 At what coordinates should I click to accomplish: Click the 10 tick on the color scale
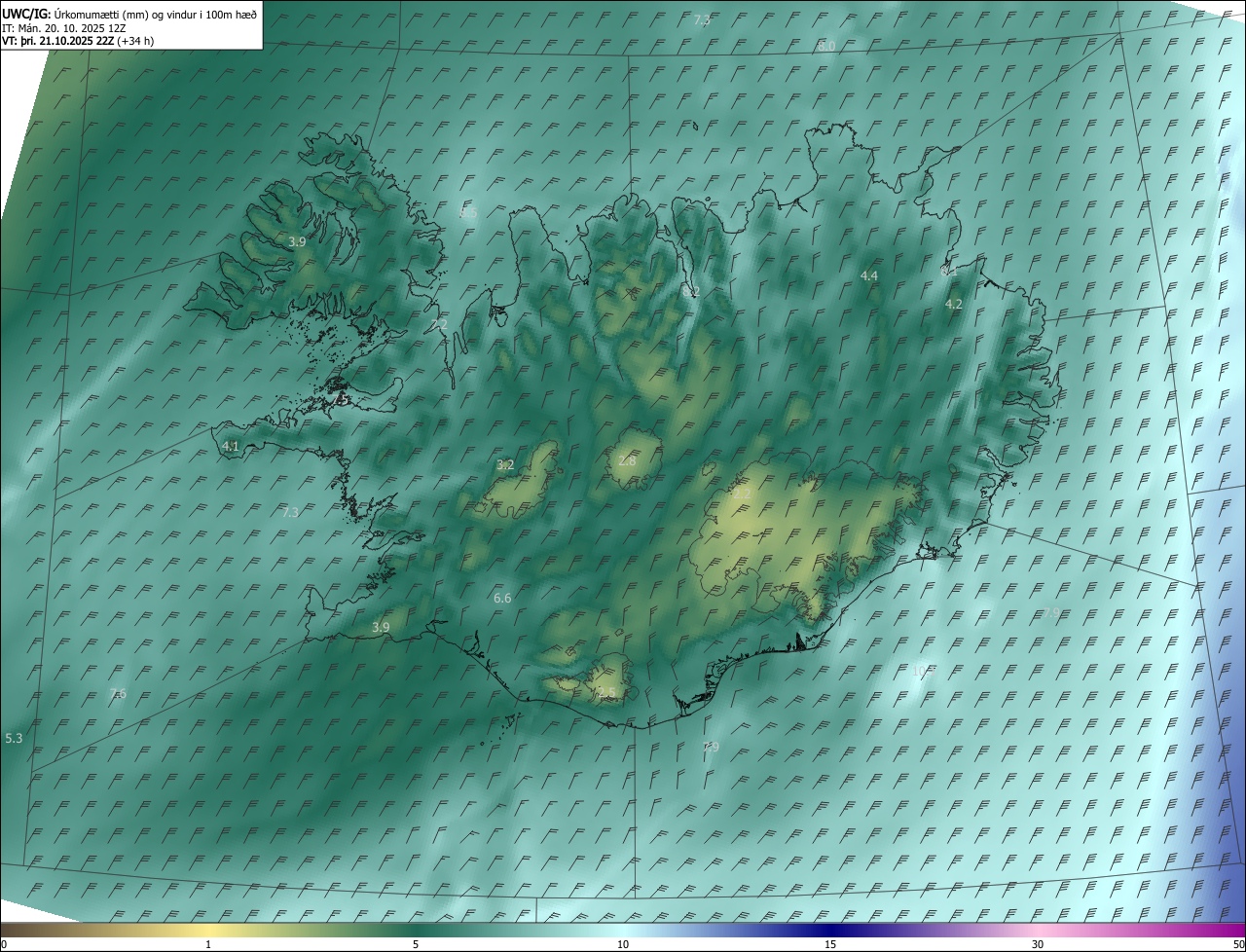(x=623, y=945)
